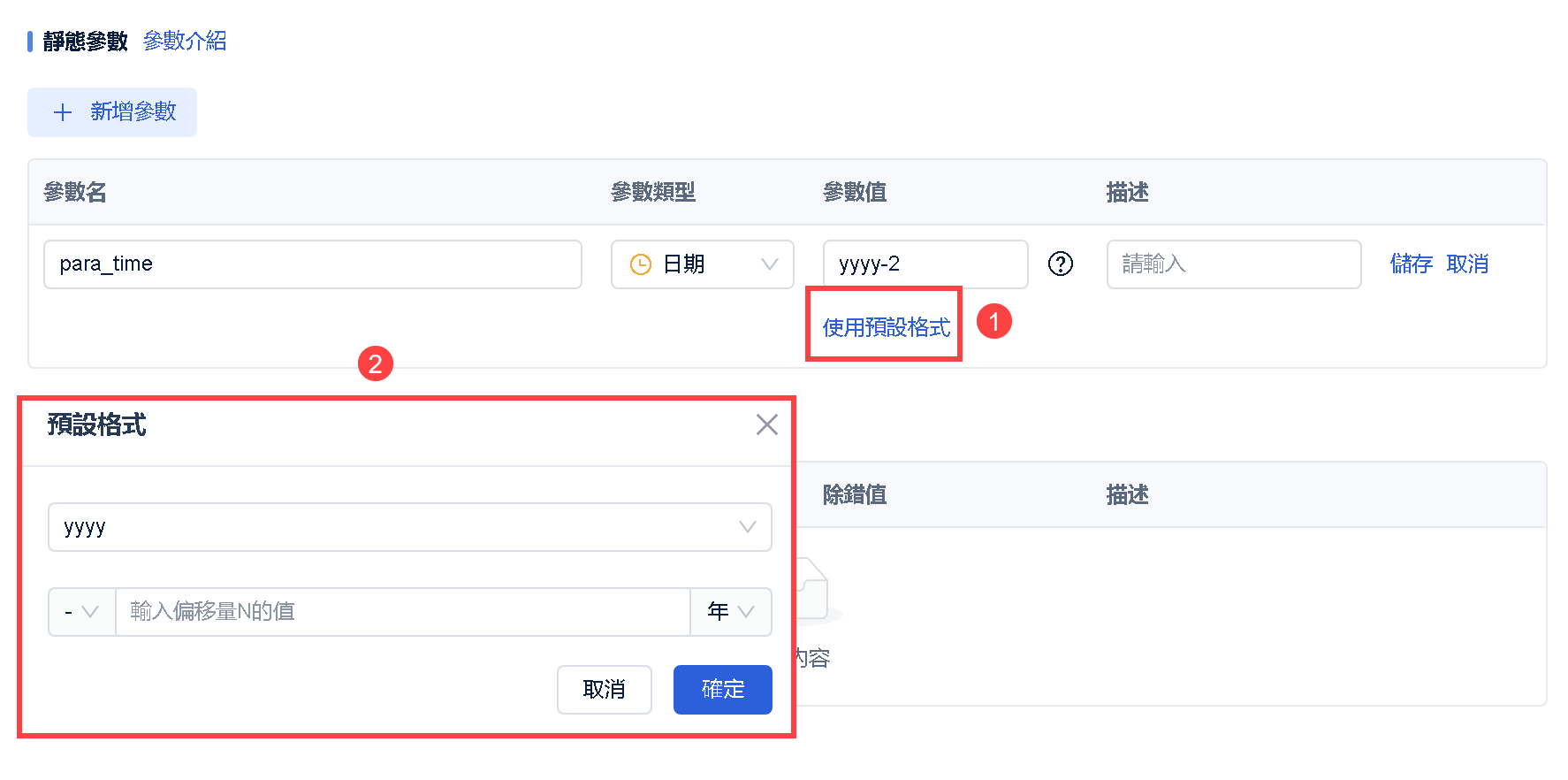Click 取消 in the parameter row
This screenshot has width=1568, height=780.
(1467, 264)
